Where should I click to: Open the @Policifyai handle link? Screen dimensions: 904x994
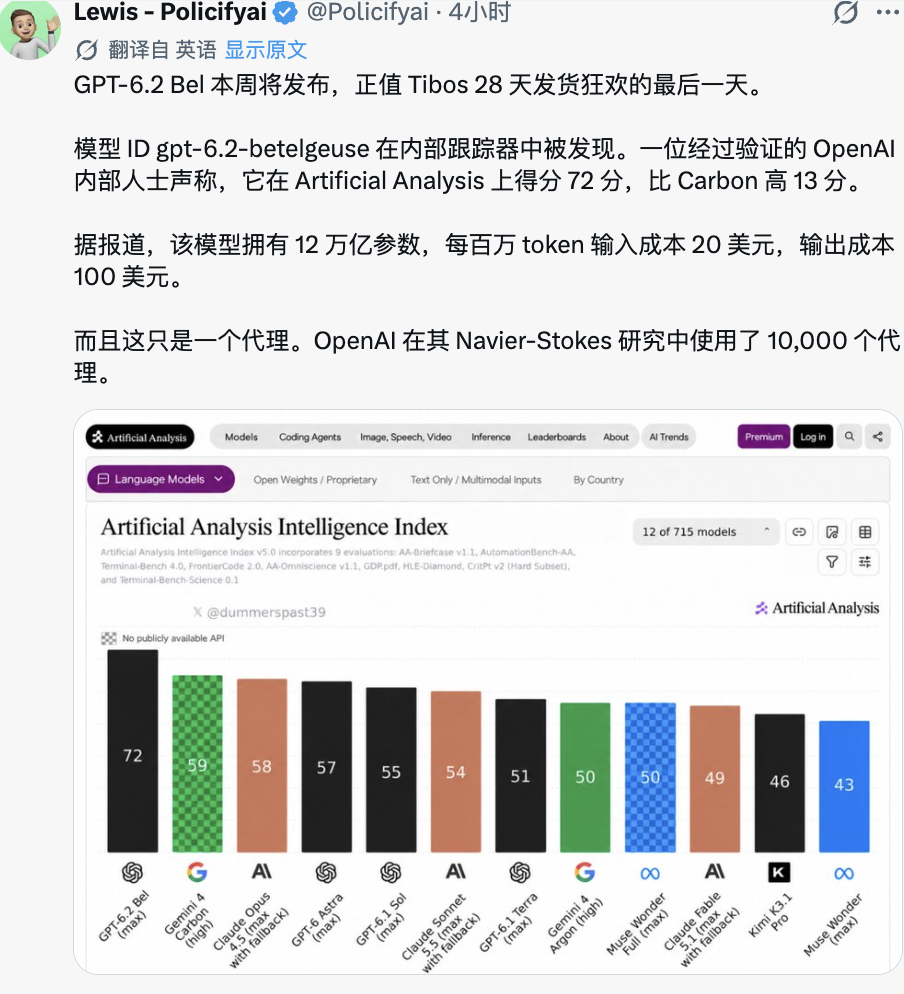click(368, 12)
